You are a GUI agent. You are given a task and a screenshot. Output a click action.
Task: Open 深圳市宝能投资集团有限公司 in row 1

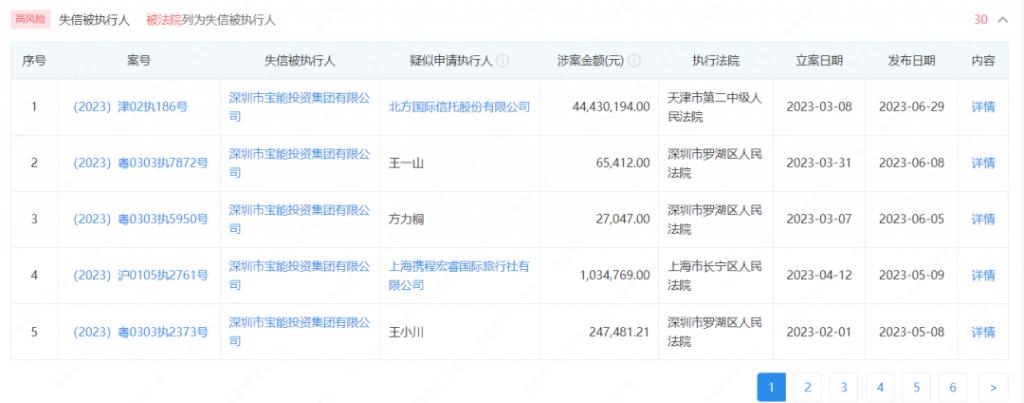click(x=299, y=107)
